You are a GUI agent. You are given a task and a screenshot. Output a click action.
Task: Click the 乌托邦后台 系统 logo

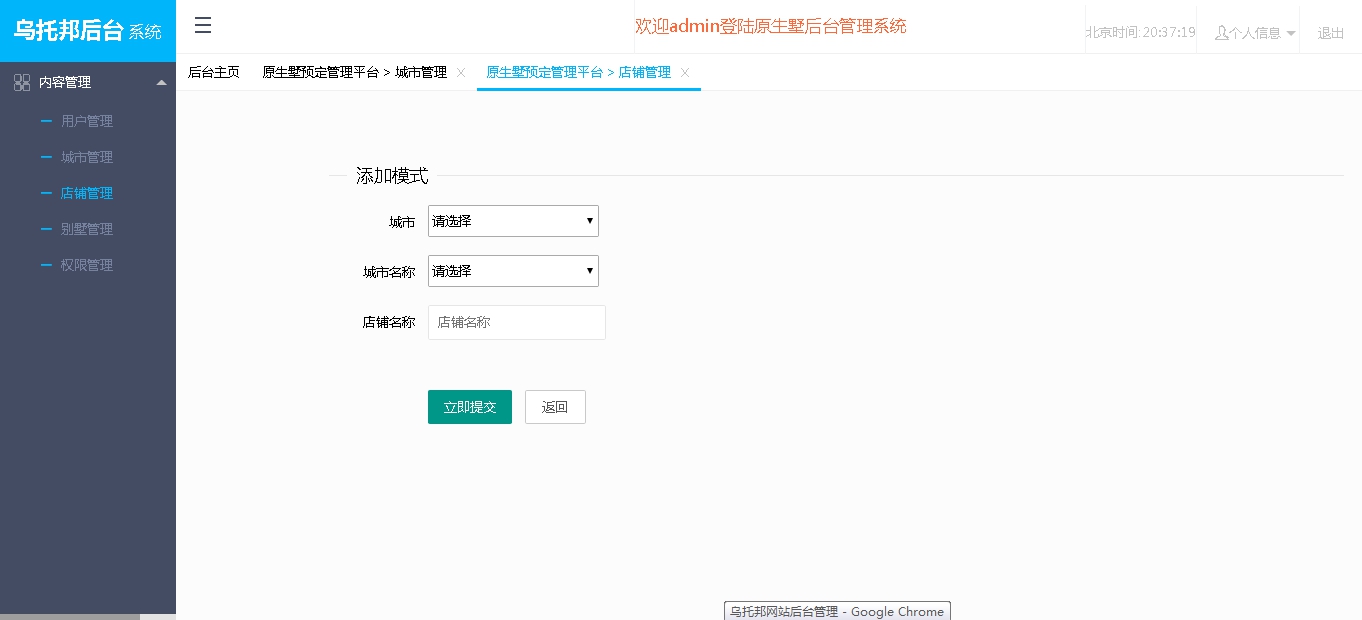coord(88,31)
